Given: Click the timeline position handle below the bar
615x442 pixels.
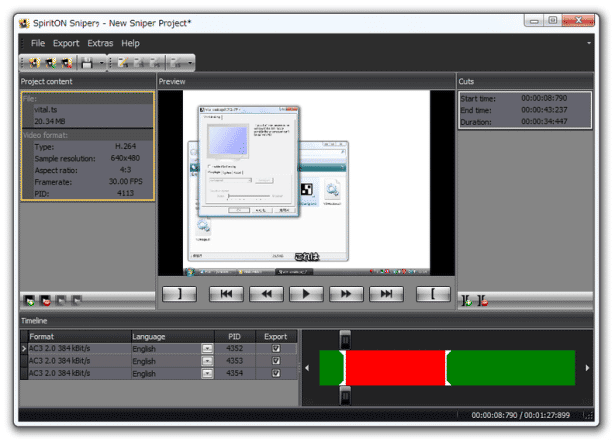Looking at the screenshot, I should (x=345, y=395).
